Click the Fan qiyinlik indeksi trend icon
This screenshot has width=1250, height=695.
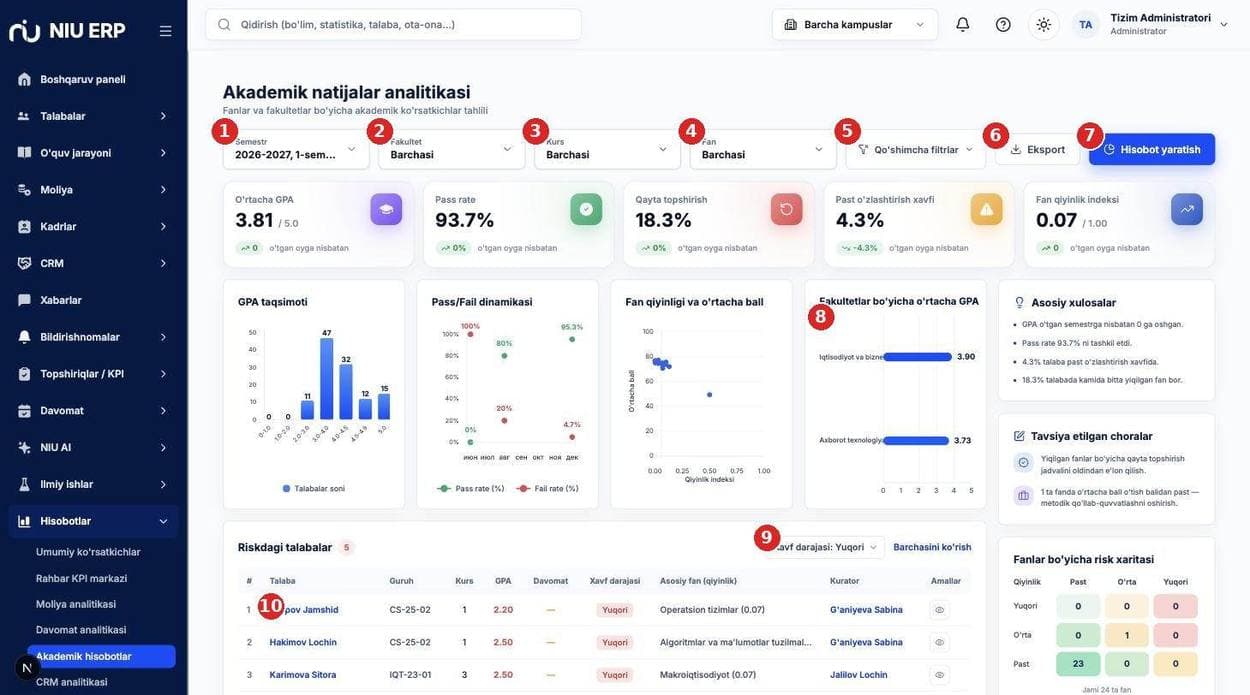[1187, 209]
